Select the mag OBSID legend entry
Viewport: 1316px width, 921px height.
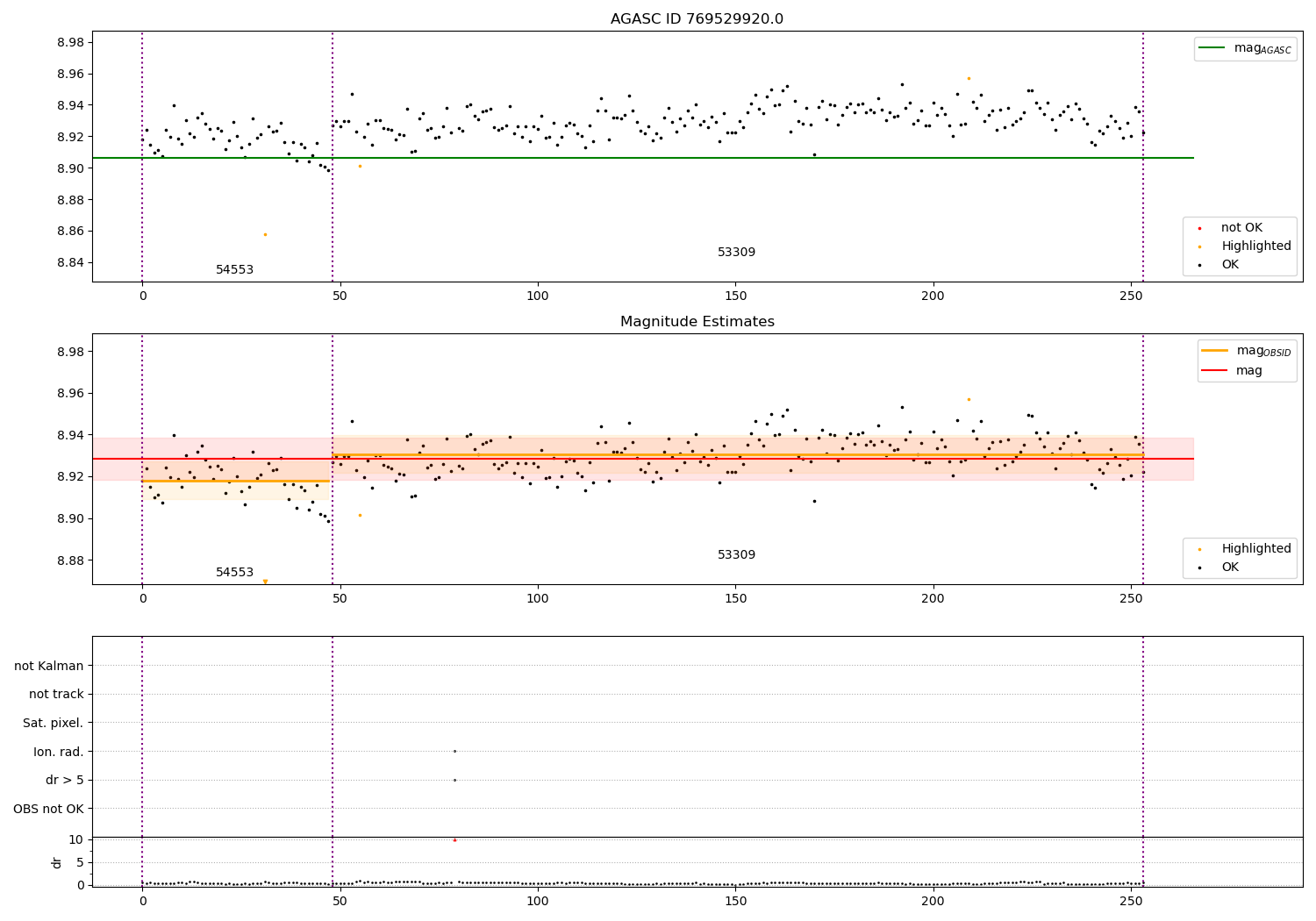tap(1247, 351)
